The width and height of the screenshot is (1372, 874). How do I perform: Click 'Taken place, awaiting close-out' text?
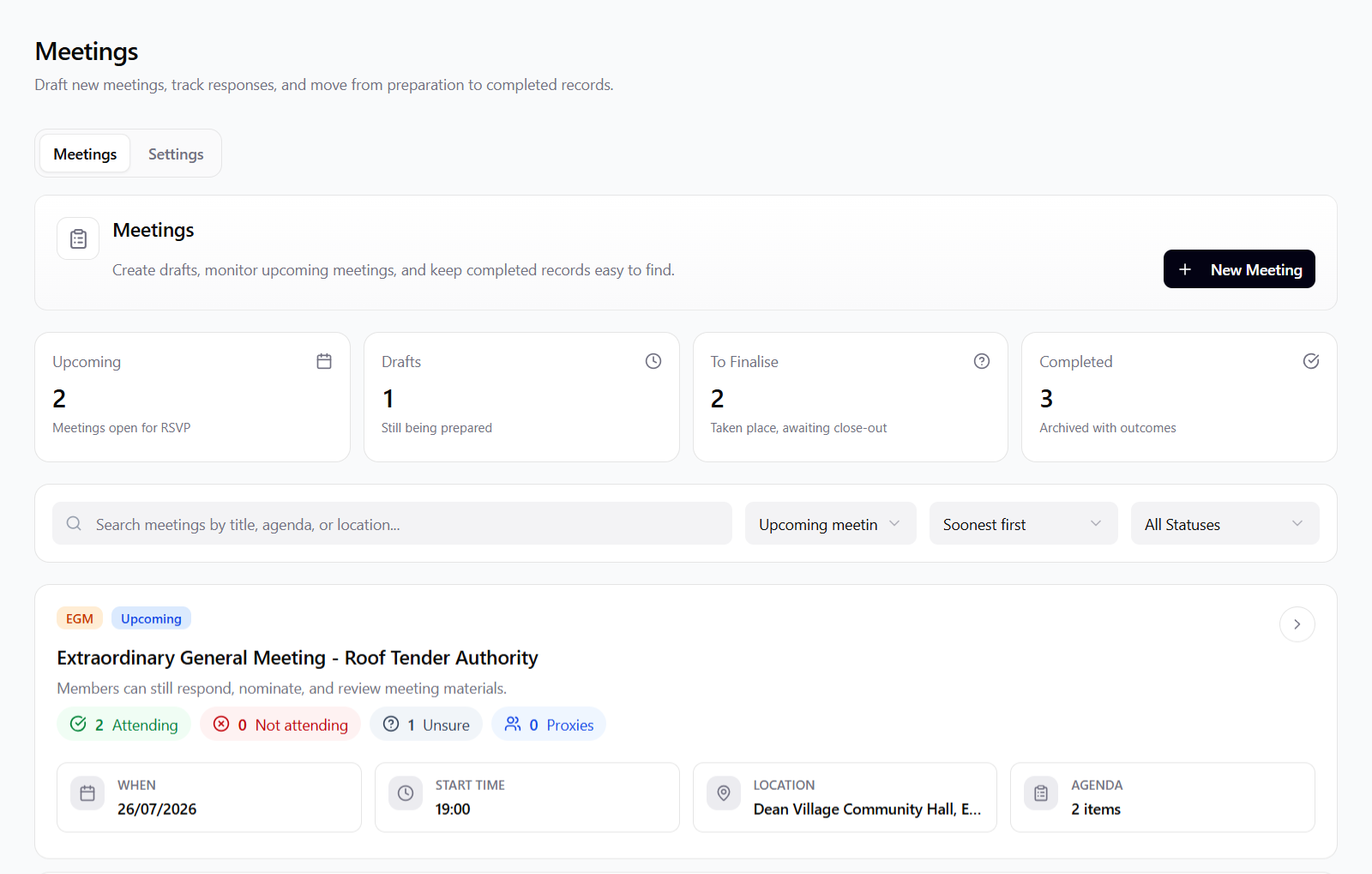click(x=798, y=427)
